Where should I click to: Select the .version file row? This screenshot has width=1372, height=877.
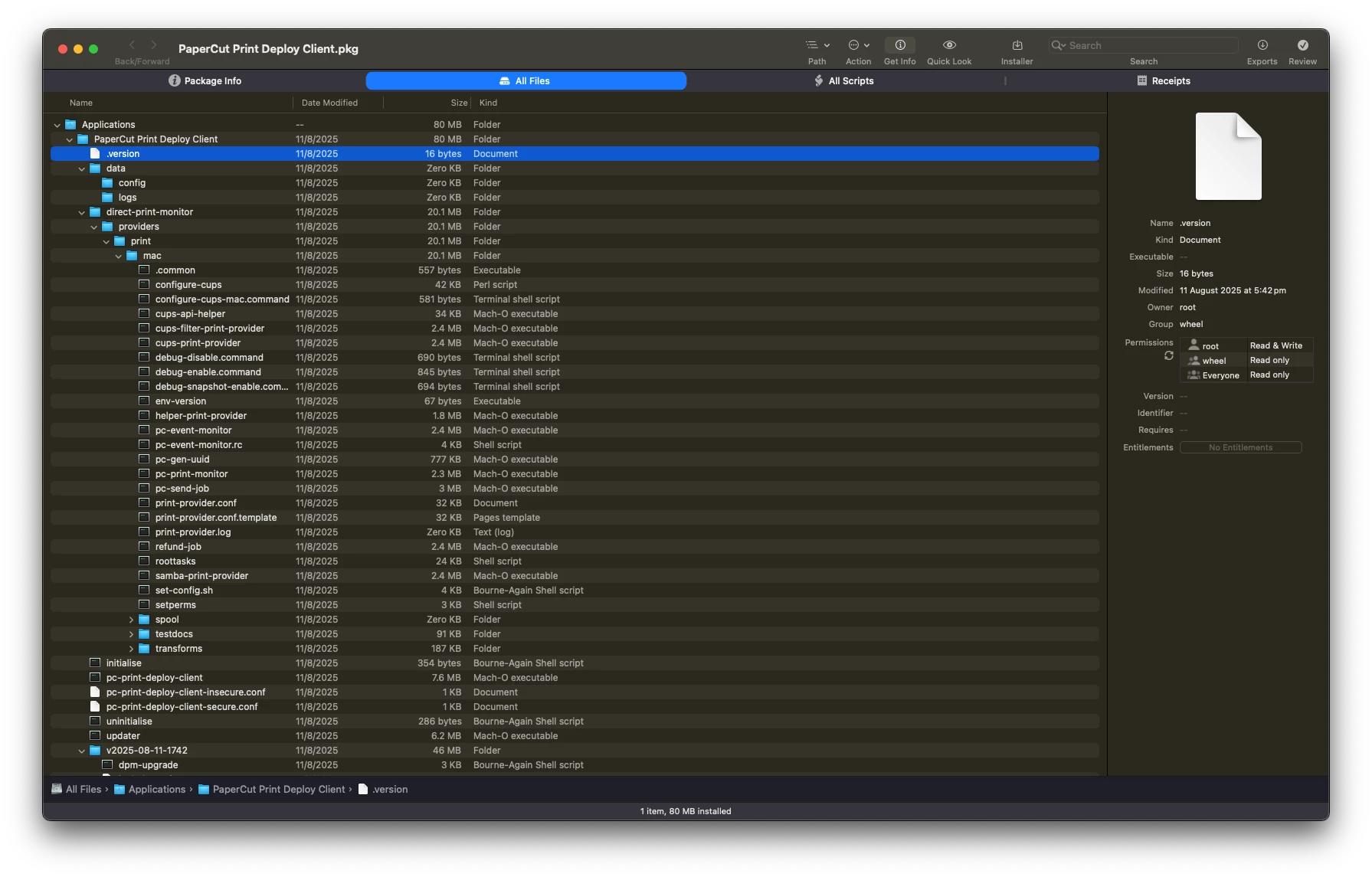click(575, 153)
